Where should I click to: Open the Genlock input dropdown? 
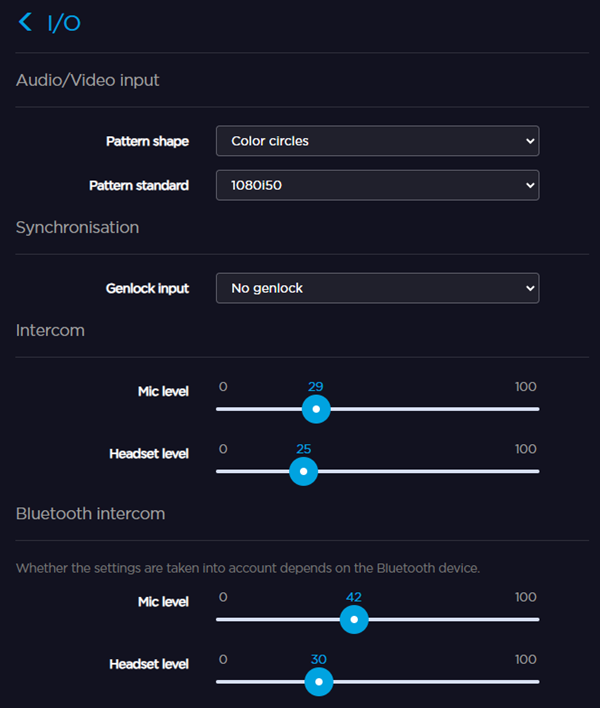(377, 288)
